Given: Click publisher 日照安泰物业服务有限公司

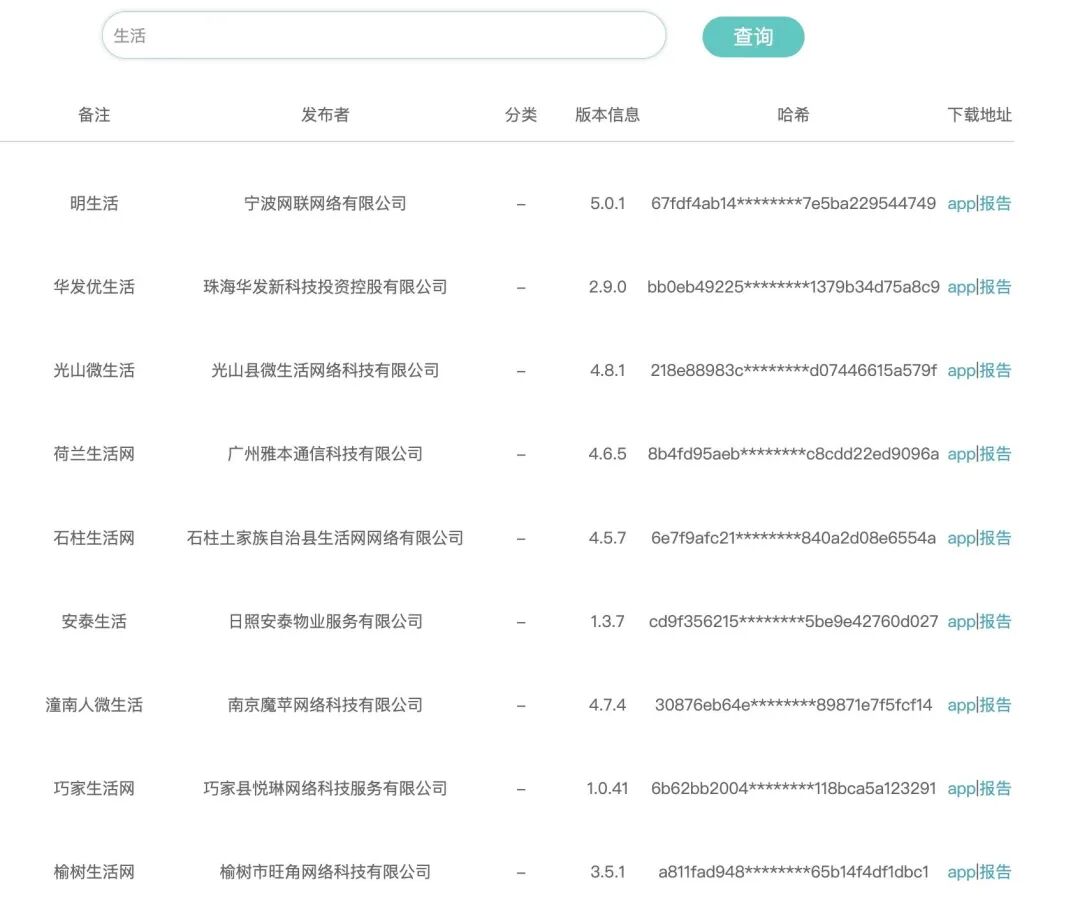Looking at the screenshot, I should (325, 621).
